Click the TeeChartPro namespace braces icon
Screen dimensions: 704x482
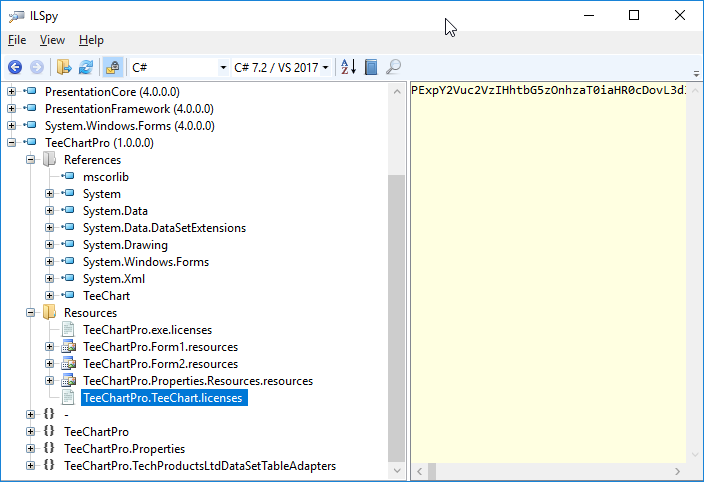49,431
